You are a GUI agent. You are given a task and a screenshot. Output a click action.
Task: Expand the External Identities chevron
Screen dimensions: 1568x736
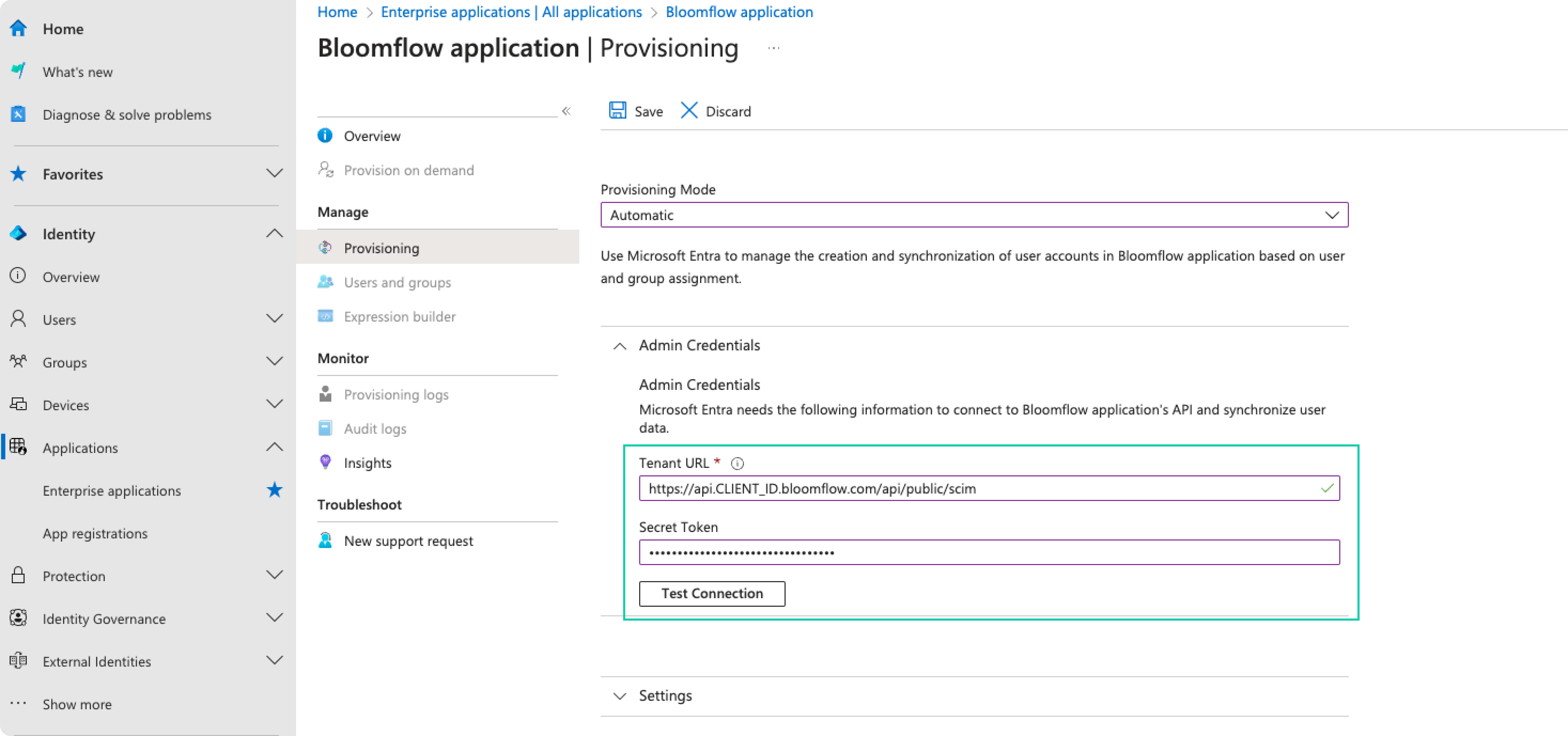click(274, 661)
